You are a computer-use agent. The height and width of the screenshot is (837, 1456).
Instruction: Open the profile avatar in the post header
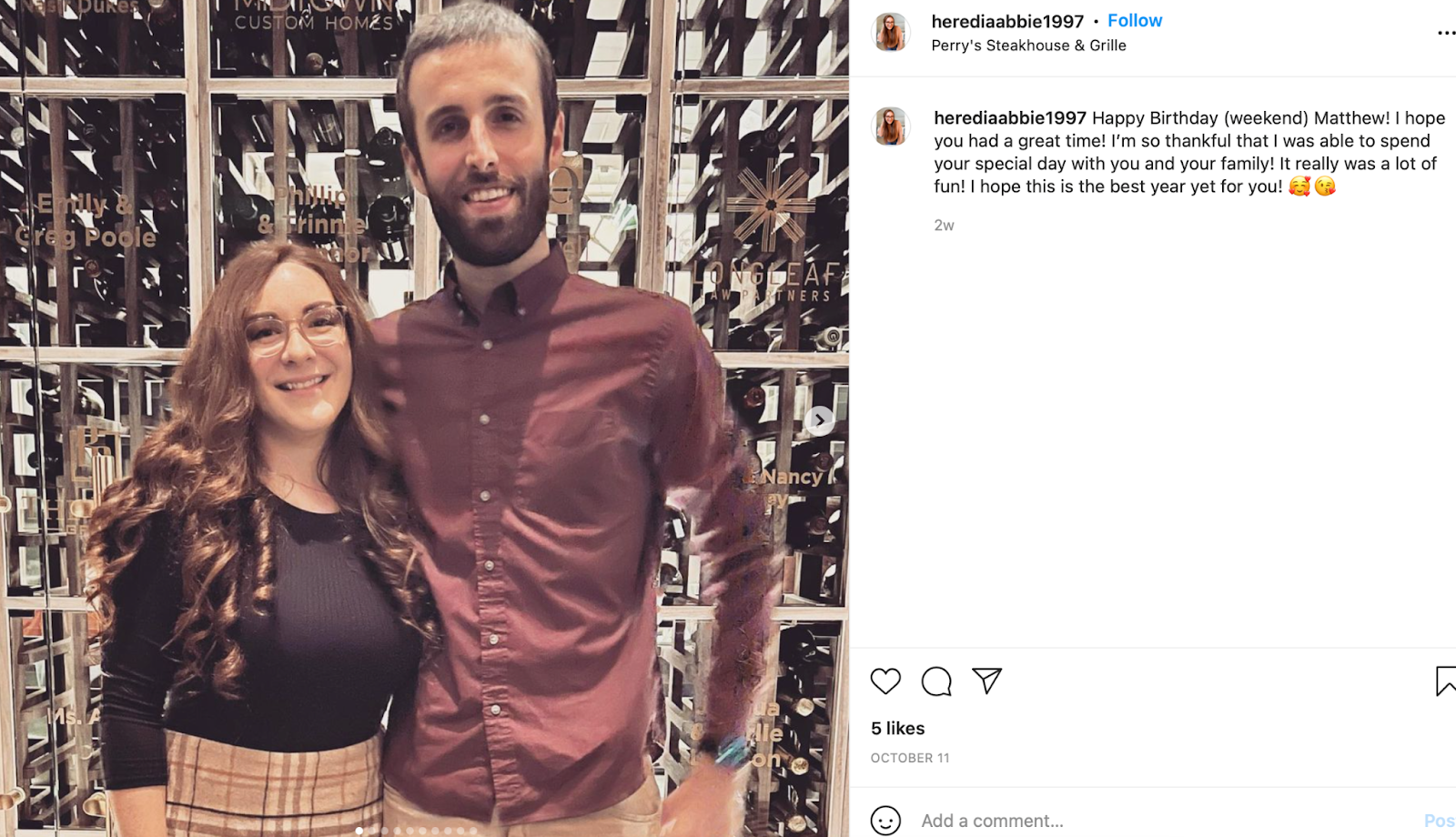coord(891,33)
